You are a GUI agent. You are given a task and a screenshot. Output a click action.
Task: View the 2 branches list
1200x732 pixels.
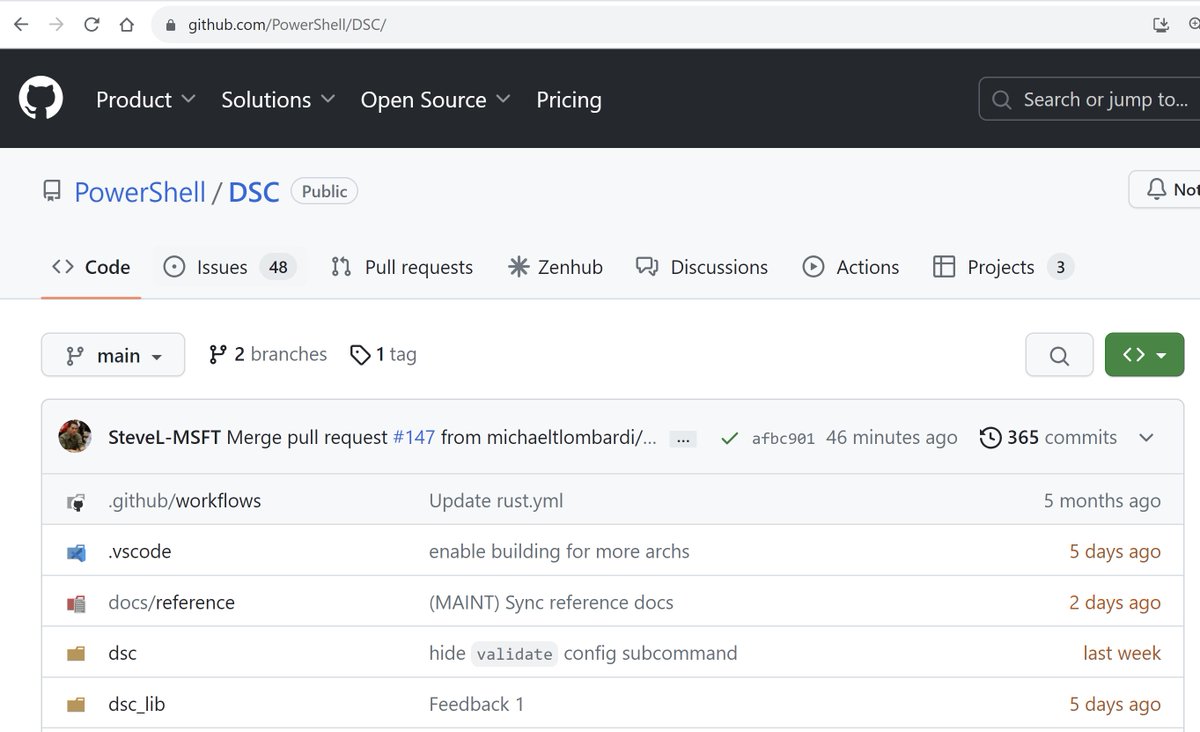[268, 354]
